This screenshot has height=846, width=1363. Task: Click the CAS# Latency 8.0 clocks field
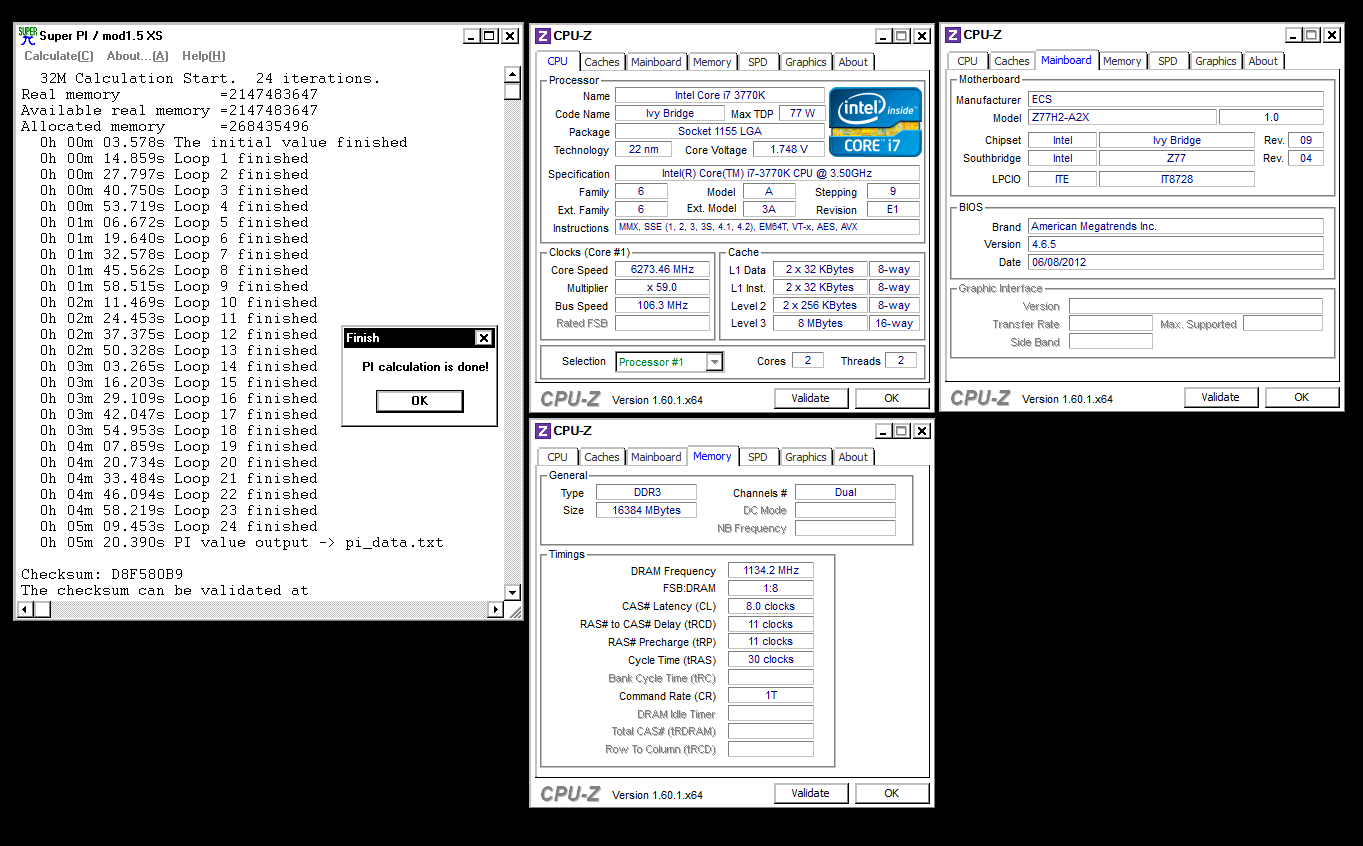pyautogui.click(x=771, y=607)
